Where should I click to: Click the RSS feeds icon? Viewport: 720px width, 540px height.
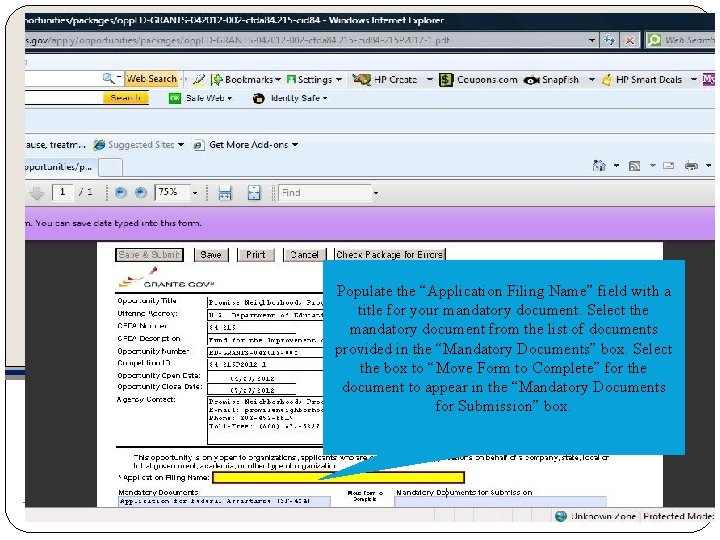point(634,166)
